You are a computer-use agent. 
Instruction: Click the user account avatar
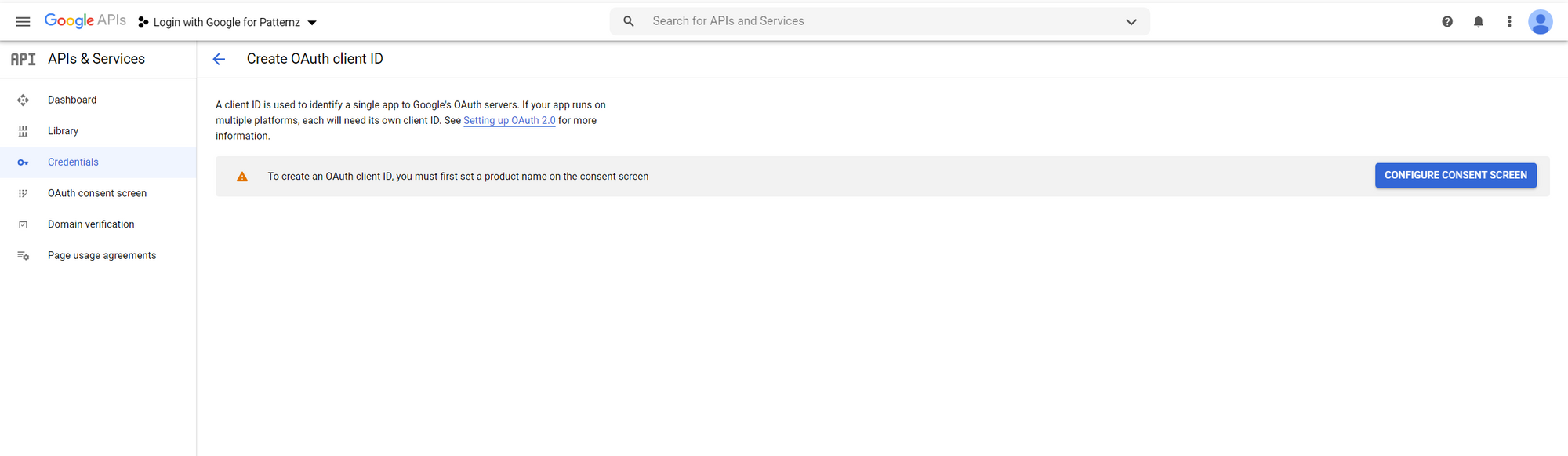[x=1540, y=22]
